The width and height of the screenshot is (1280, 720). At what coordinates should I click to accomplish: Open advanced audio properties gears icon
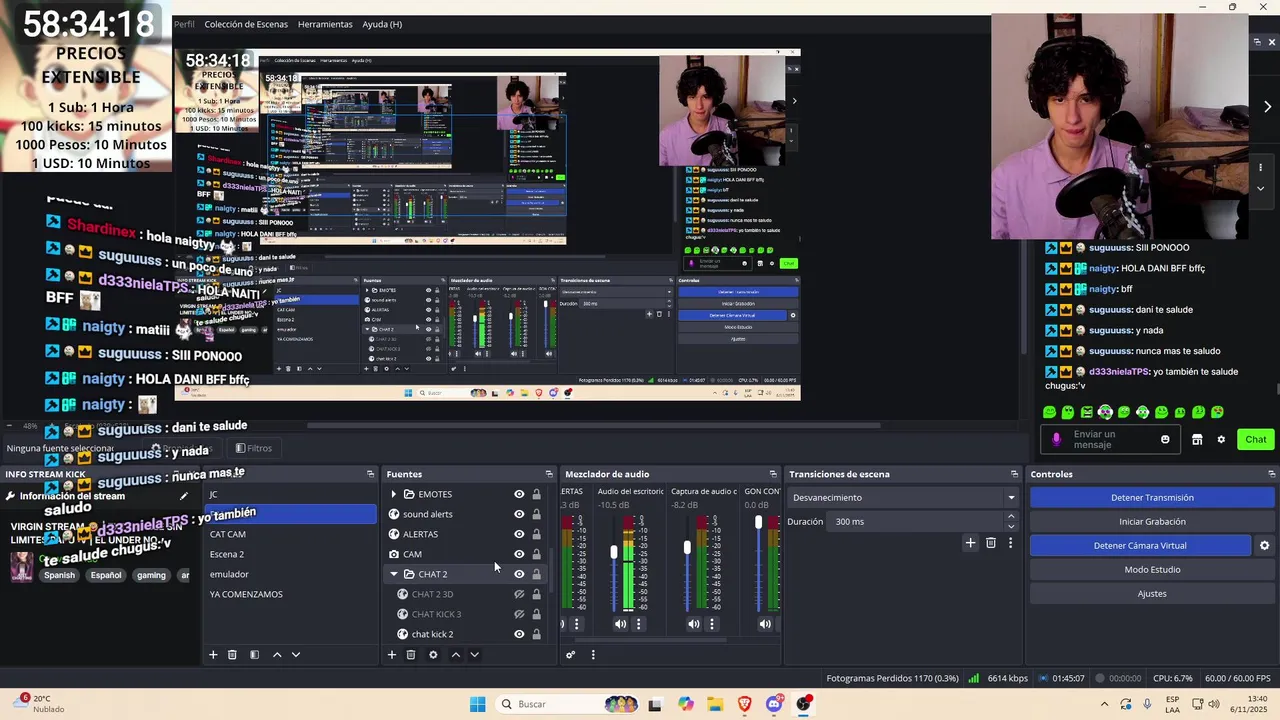tap(570, 655)
